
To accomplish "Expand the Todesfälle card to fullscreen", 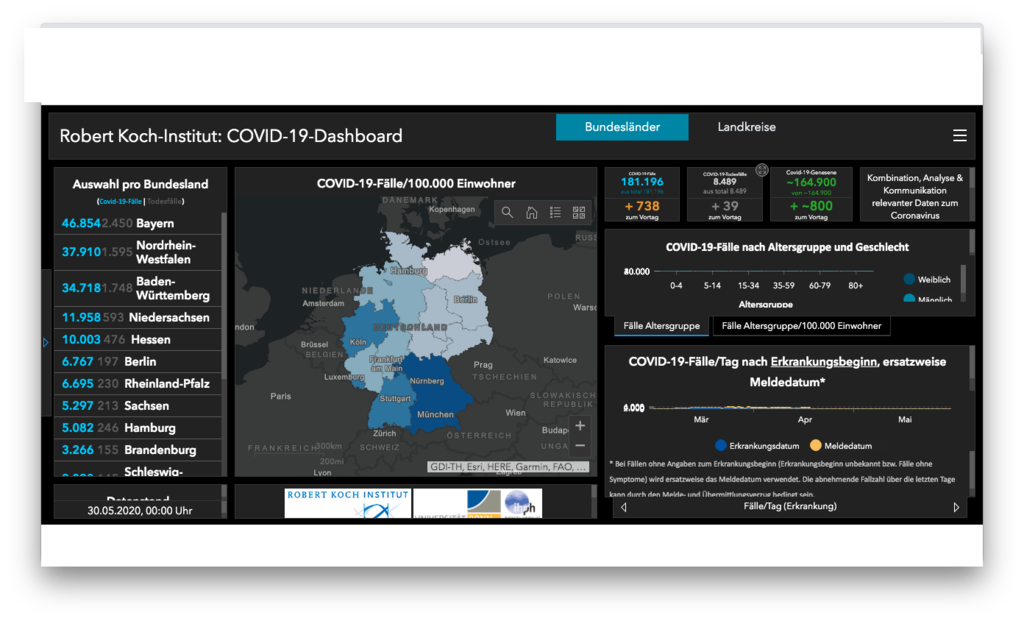I will click(x=761, y=170).
